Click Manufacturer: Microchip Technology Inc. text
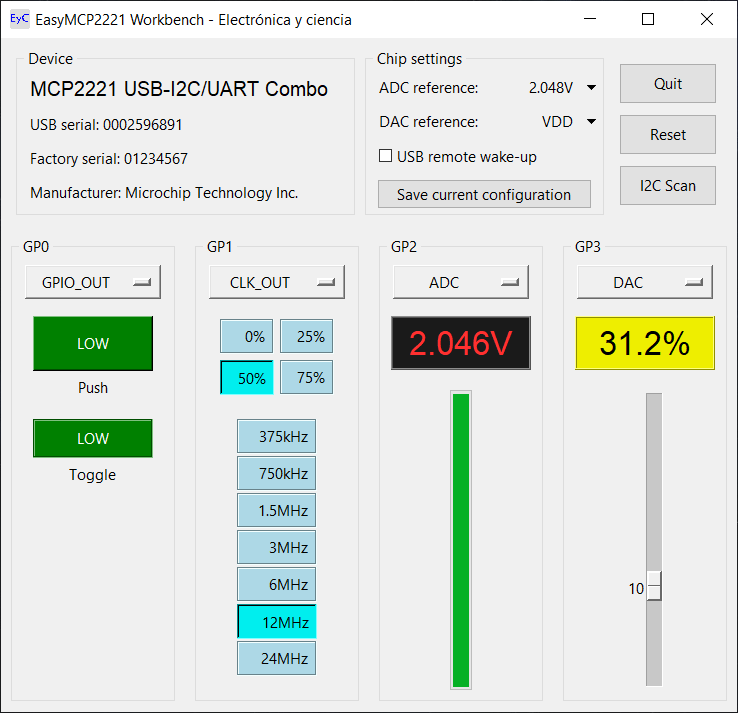738x713 pixels. coord(164,192)
